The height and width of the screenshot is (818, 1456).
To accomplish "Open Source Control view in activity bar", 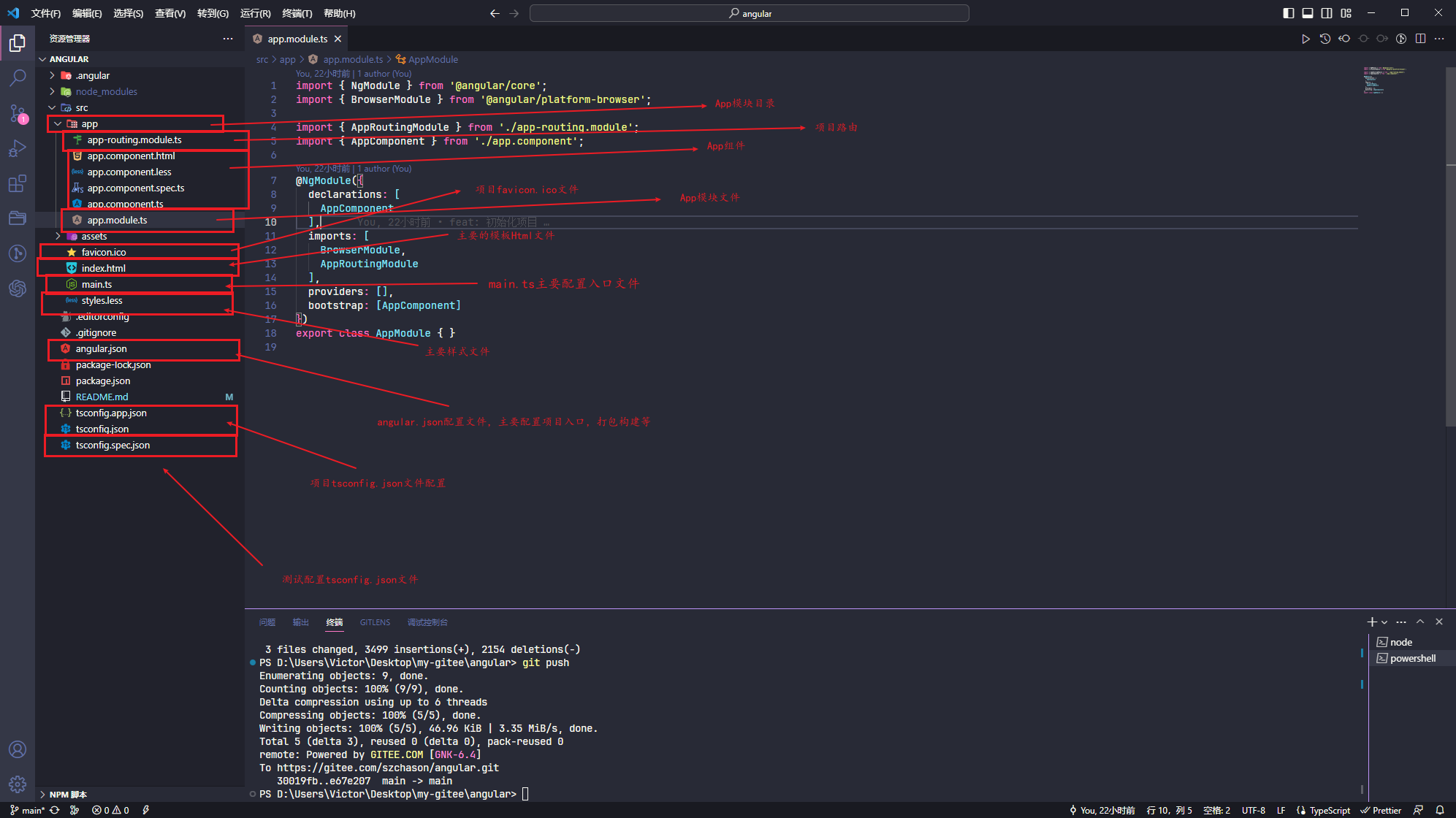I will [x=18, y=113].
